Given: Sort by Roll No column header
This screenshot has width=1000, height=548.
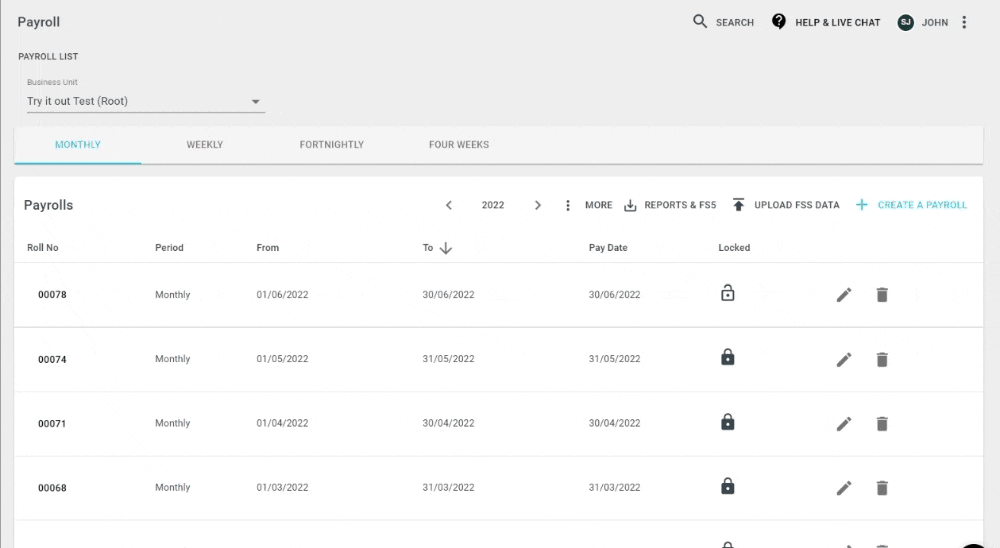Looking at the screenshot, I should (x=43, y=248).
